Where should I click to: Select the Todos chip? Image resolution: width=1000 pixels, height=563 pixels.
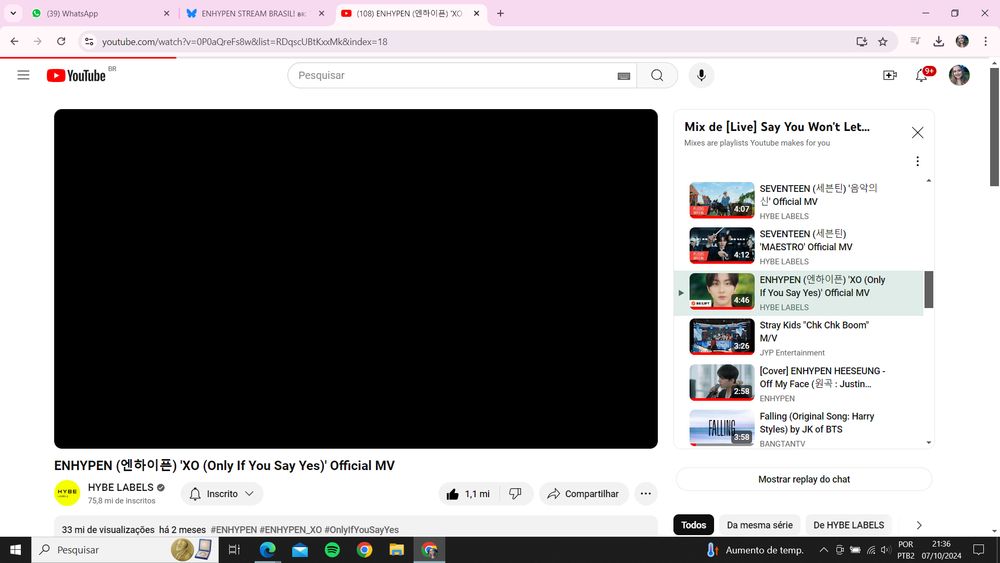point(693,525)
